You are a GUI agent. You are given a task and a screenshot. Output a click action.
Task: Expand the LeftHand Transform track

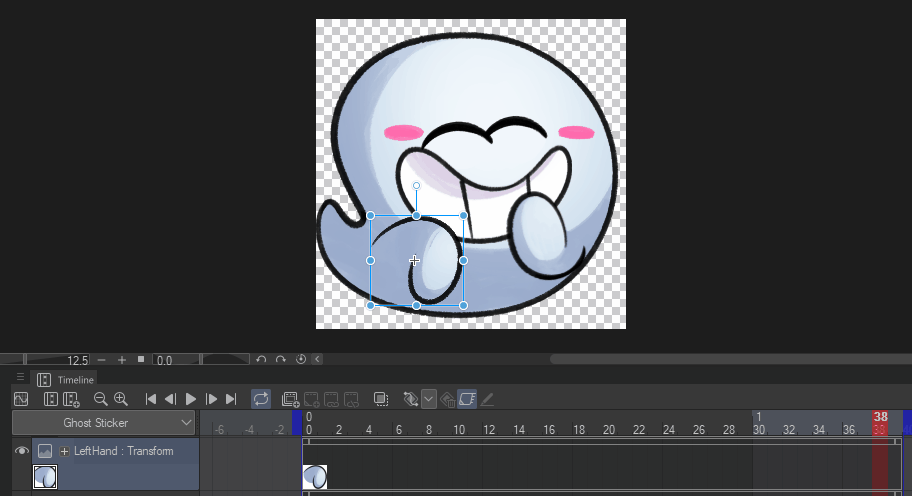(x=65, y=452)
